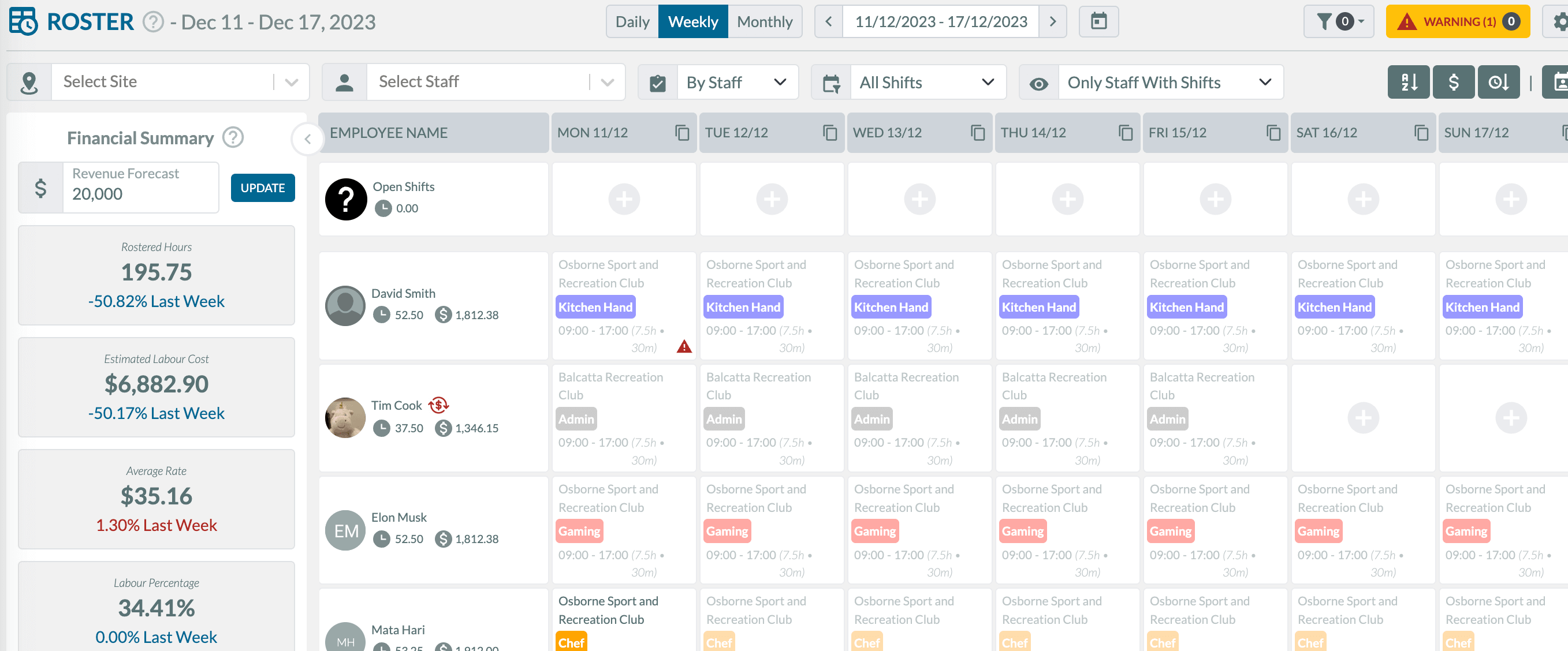This screenshot has height=651, width=1568.
Task: Click the Roster logo icon
Action: point(23,21)
